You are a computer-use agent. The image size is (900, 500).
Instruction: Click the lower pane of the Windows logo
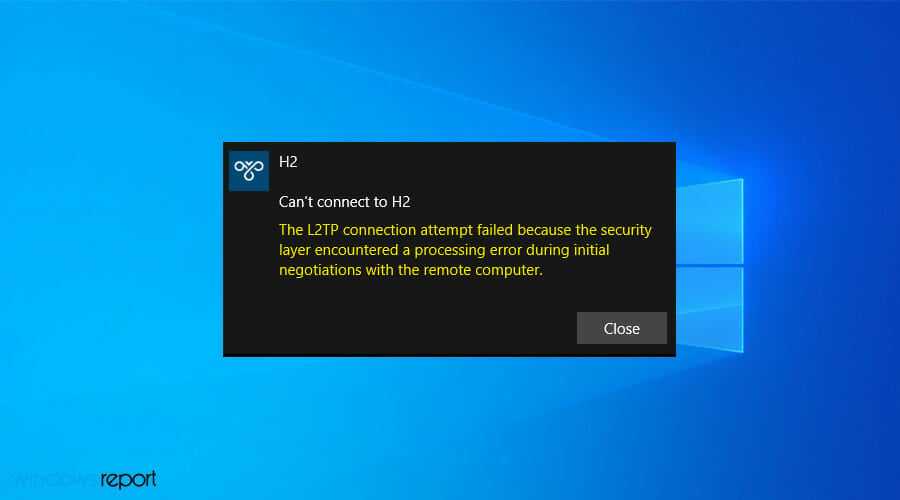(x=710, y=309)
